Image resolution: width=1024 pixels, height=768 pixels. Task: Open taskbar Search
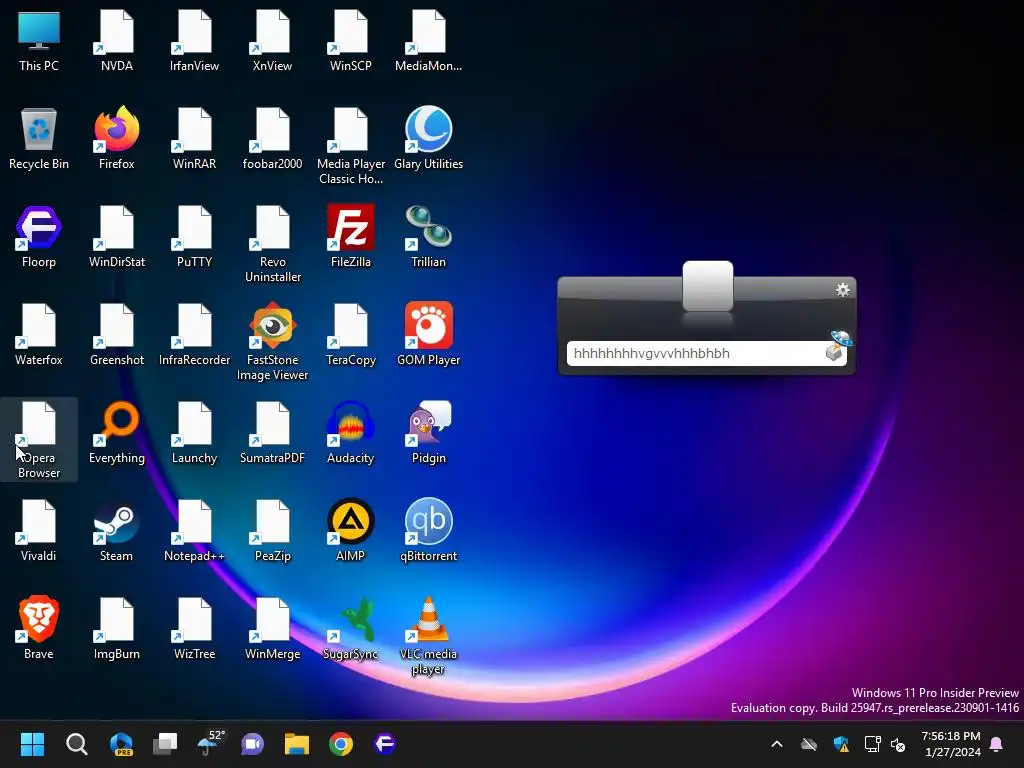[x=76, y=744]
